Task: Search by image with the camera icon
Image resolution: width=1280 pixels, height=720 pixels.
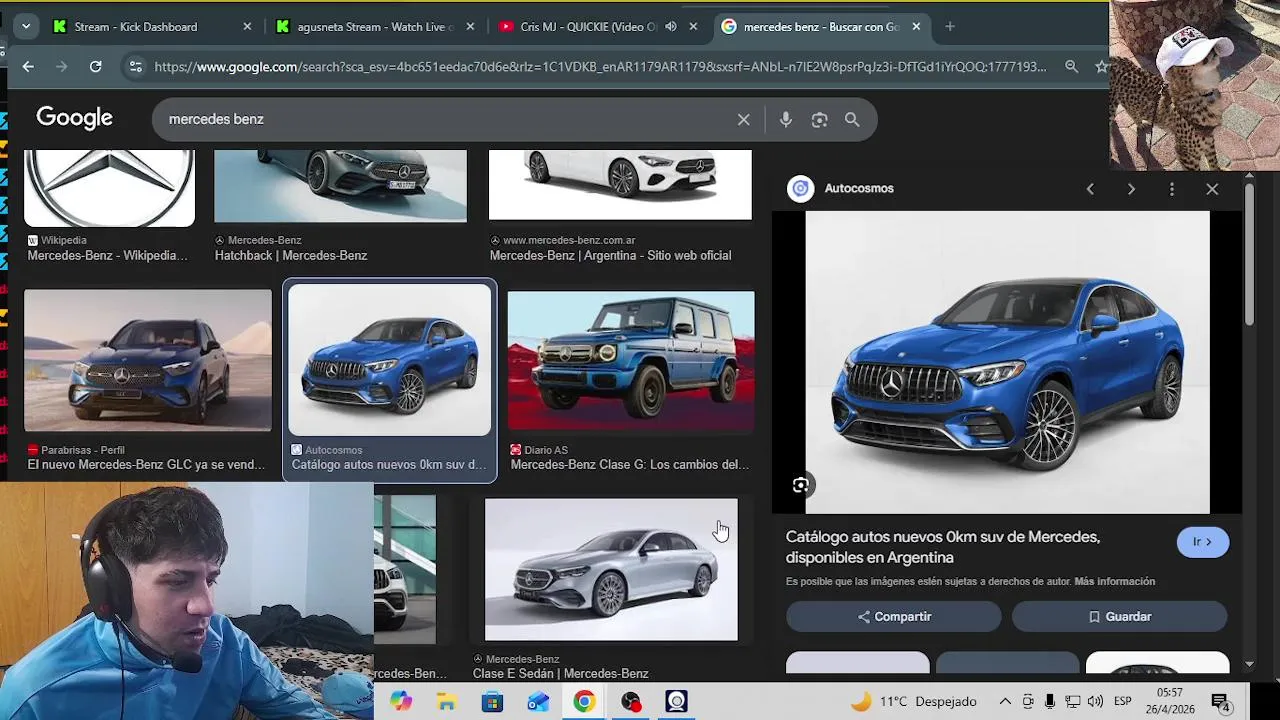Action: (819, 119)
